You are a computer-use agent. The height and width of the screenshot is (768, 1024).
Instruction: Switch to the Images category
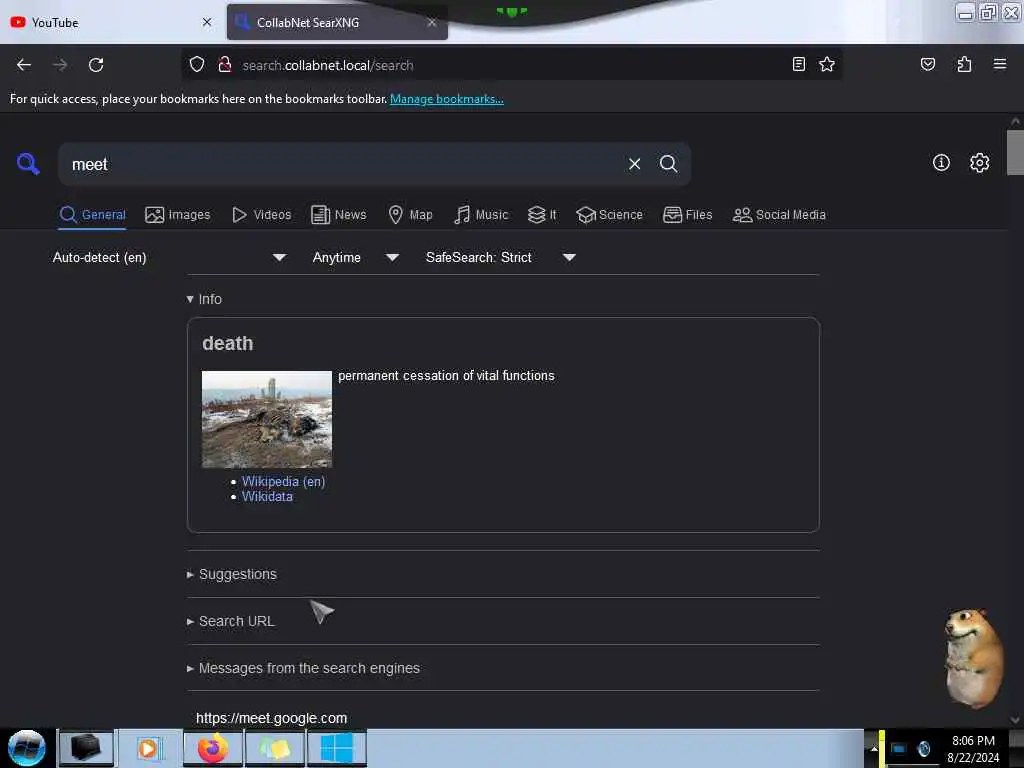click(178, 214)
